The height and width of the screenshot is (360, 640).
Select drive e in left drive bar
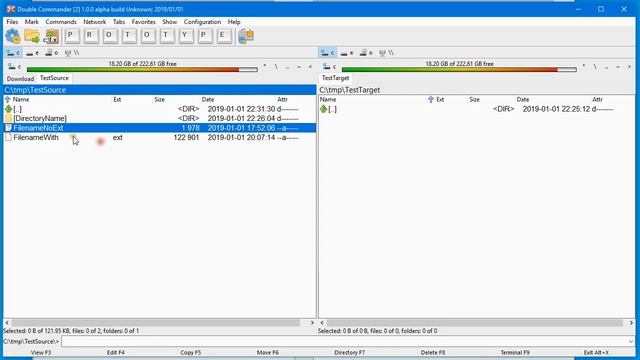pyautogui.click(x=32, y=53)
